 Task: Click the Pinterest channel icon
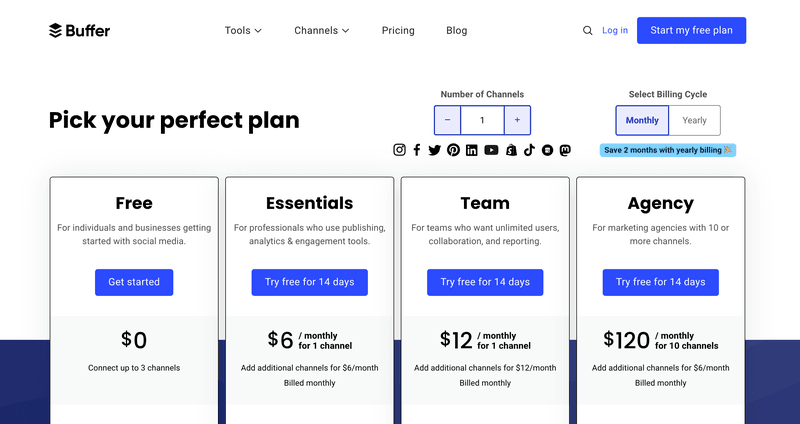[x=453, y=150]
